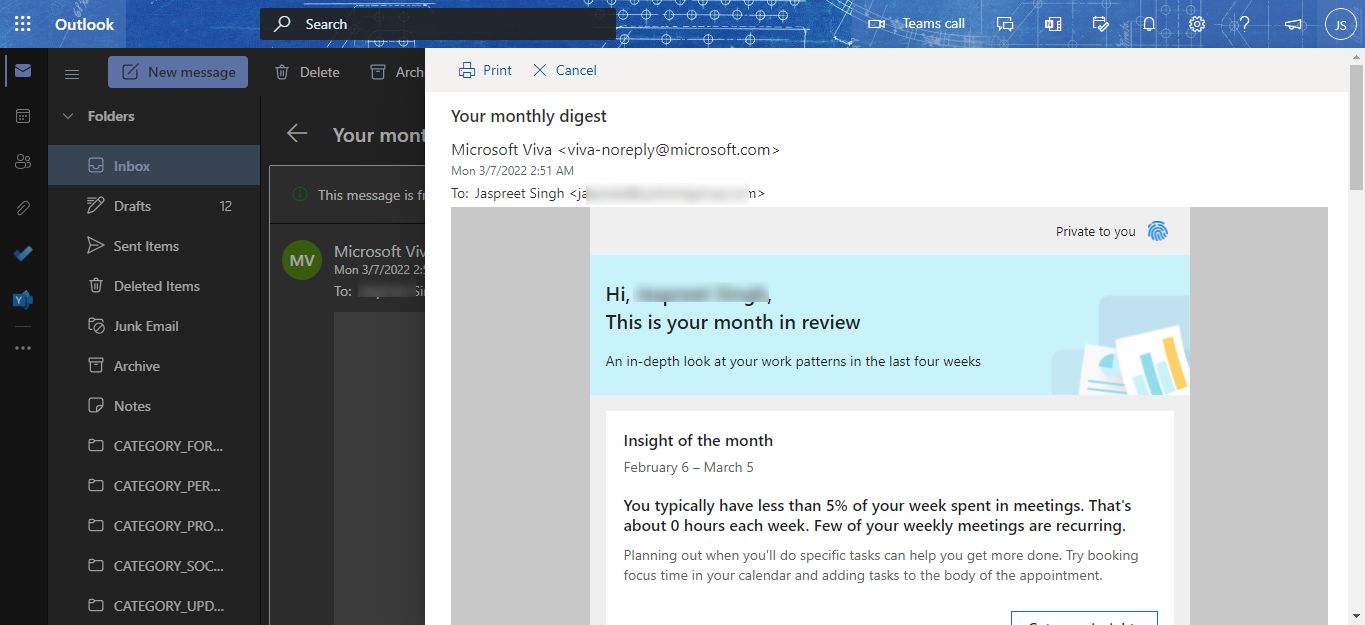
Task: Start a Teams call
Action: click(917, 24)
